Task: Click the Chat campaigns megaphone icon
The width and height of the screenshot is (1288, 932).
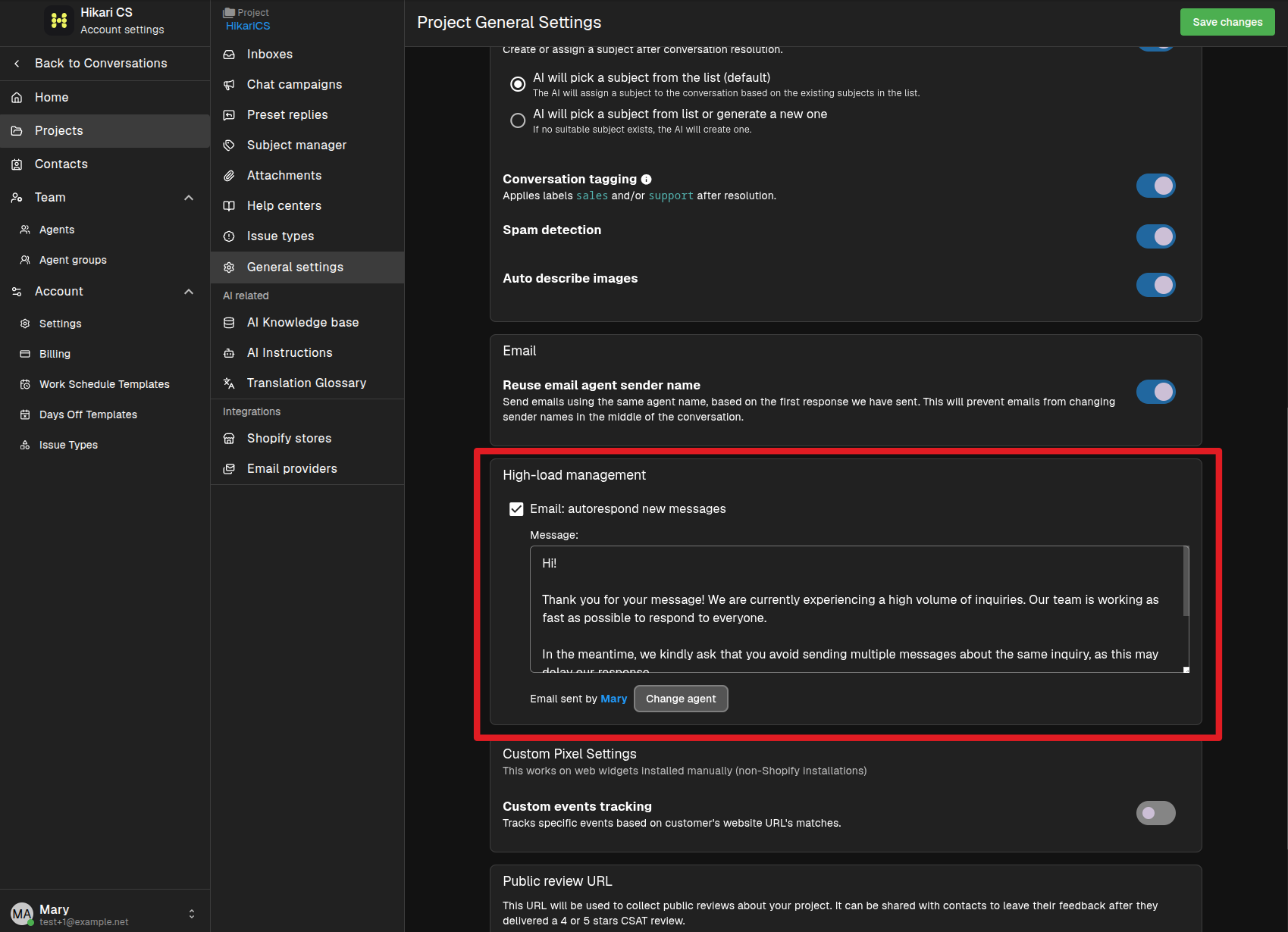Action: [x=229, y=85]
